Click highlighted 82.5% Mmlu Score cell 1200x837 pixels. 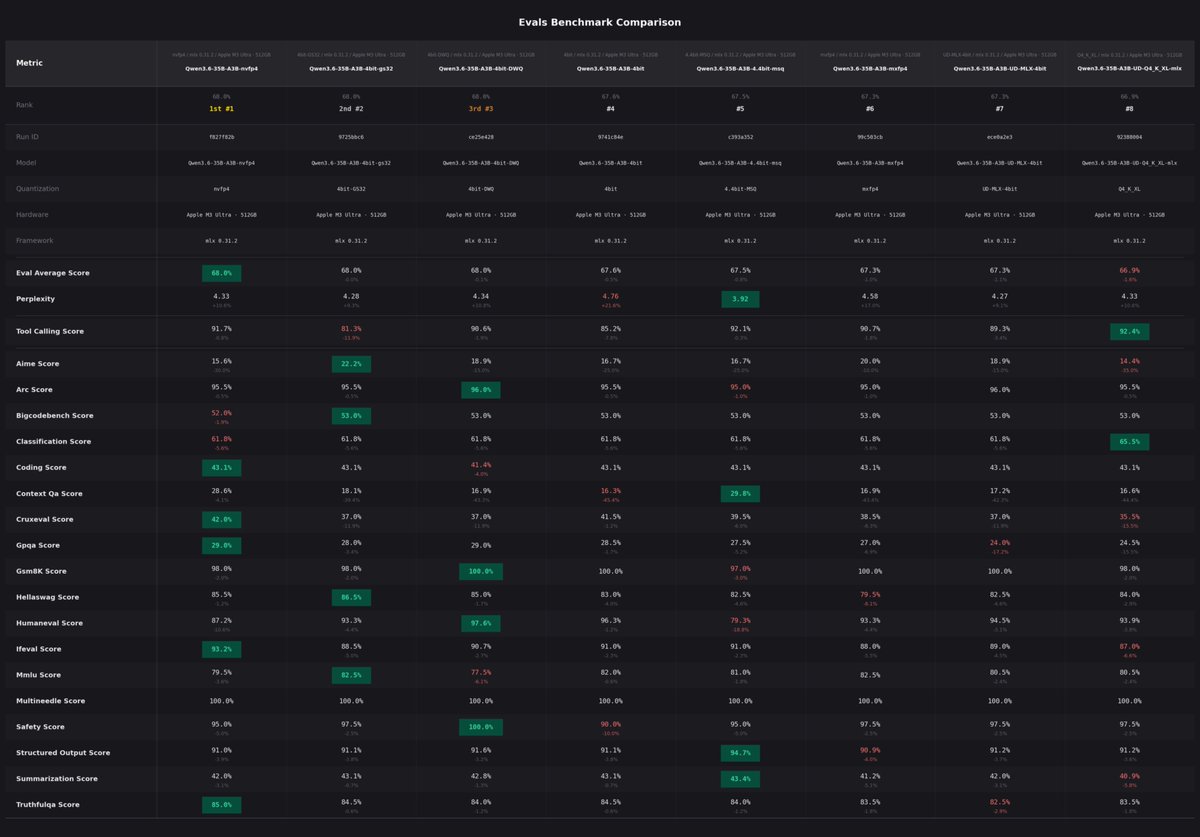[351, 676]
